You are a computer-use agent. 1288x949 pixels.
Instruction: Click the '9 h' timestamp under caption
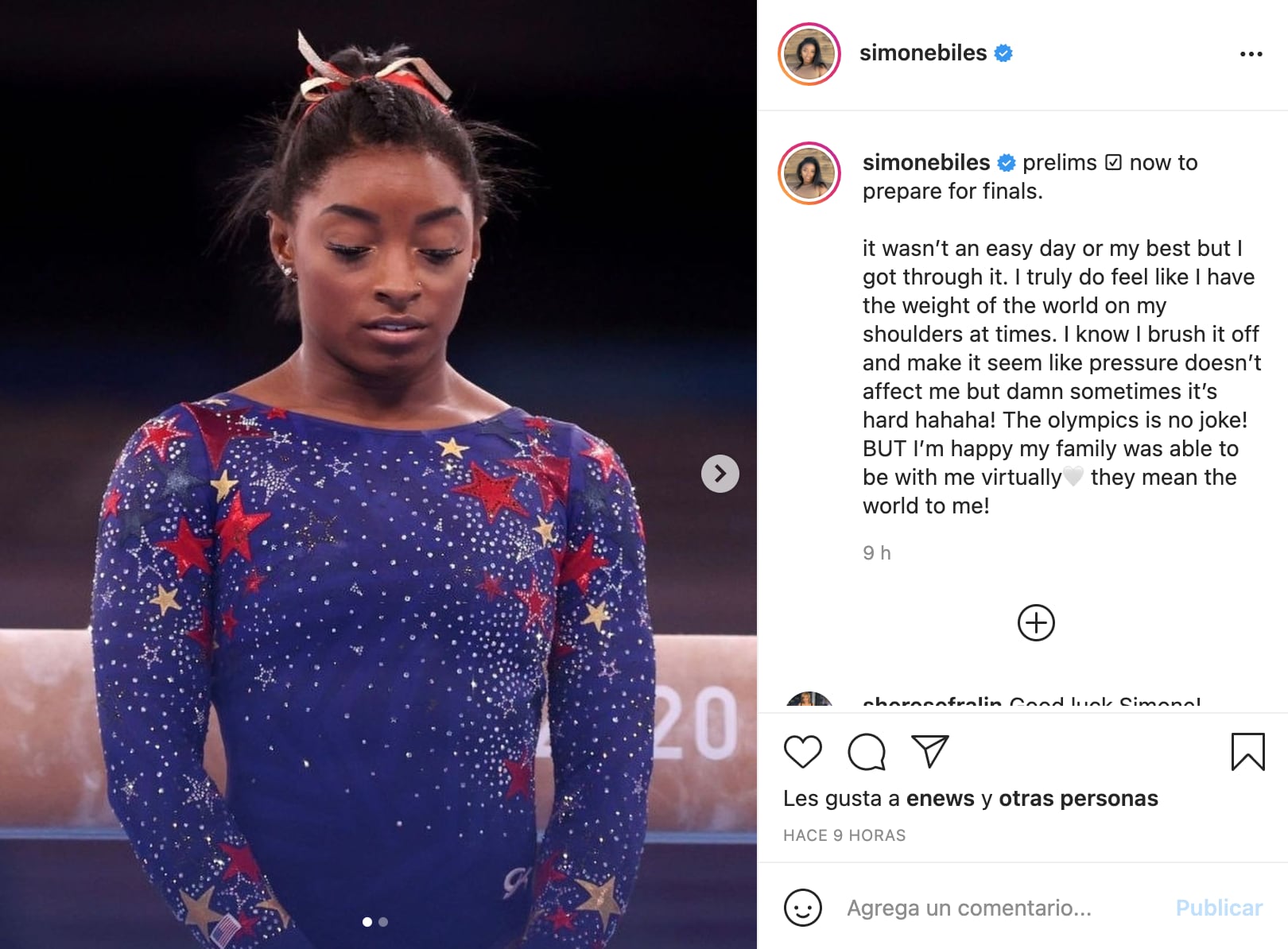pyautogui.click(x=876, y=552)
